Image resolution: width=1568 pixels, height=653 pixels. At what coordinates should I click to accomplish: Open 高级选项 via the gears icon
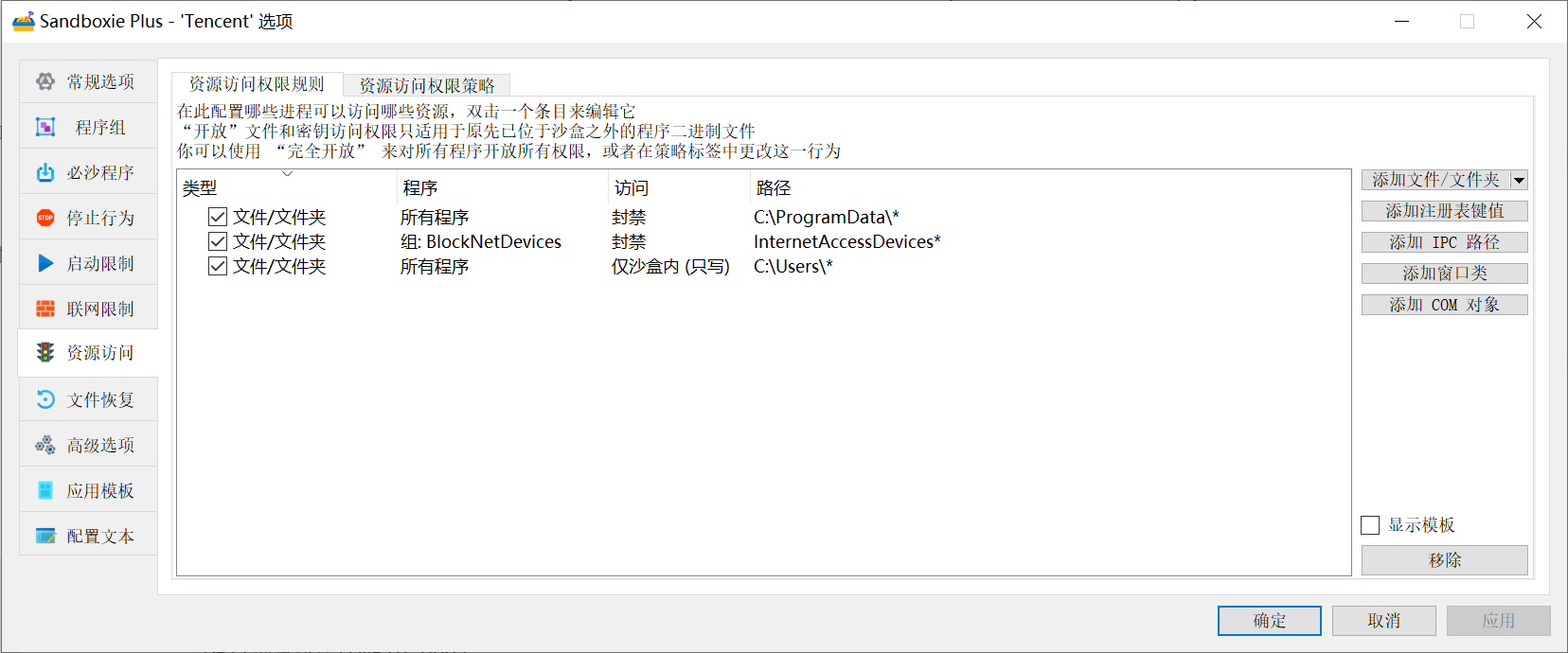(45, 445)
